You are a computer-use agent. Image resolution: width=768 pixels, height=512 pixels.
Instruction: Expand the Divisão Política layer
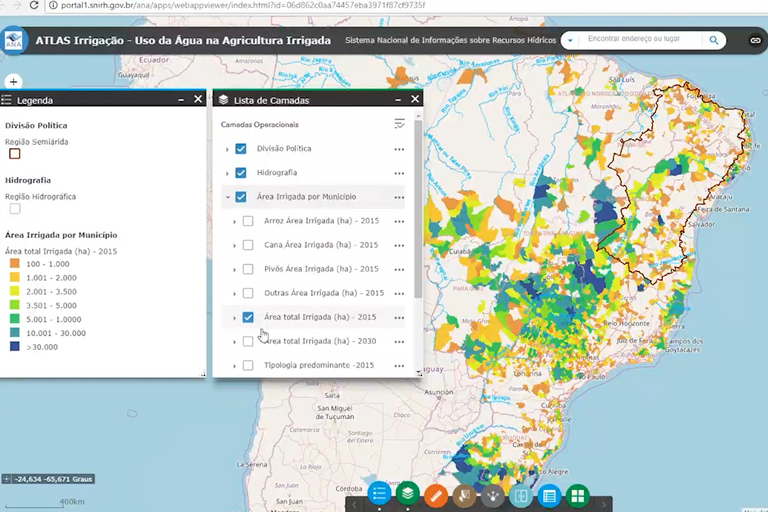[228, 149]
